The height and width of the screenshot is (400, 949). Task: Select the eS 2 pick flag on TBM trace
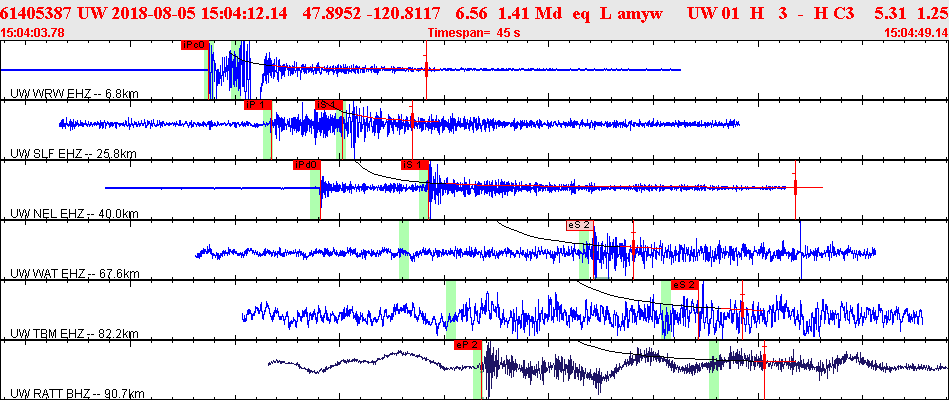685,285
